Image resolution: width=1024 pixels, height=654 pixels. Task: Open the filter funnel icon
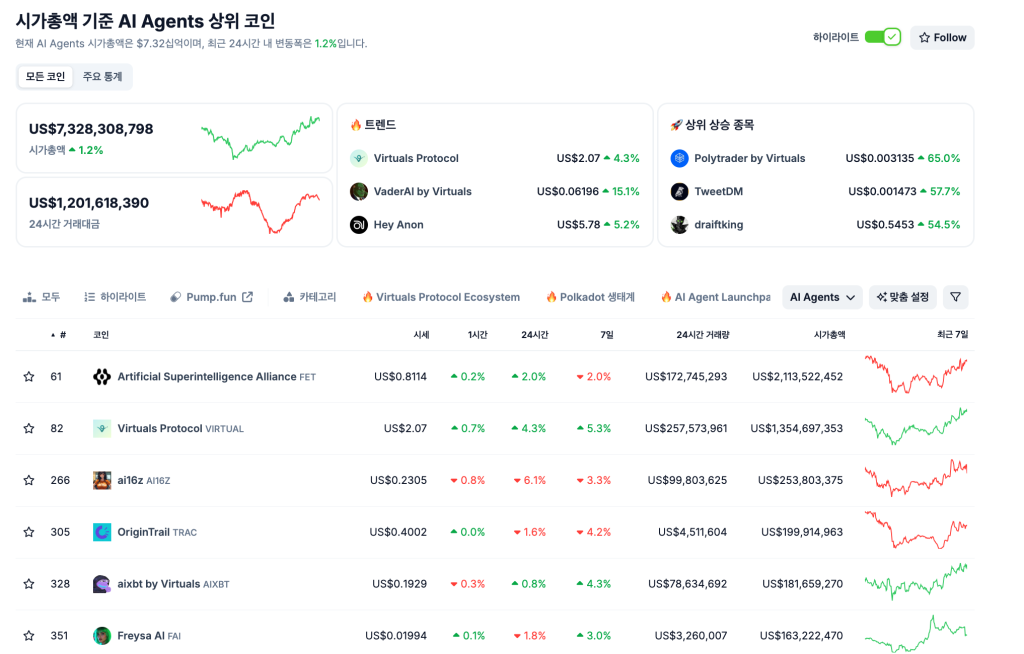coord(955,297)
